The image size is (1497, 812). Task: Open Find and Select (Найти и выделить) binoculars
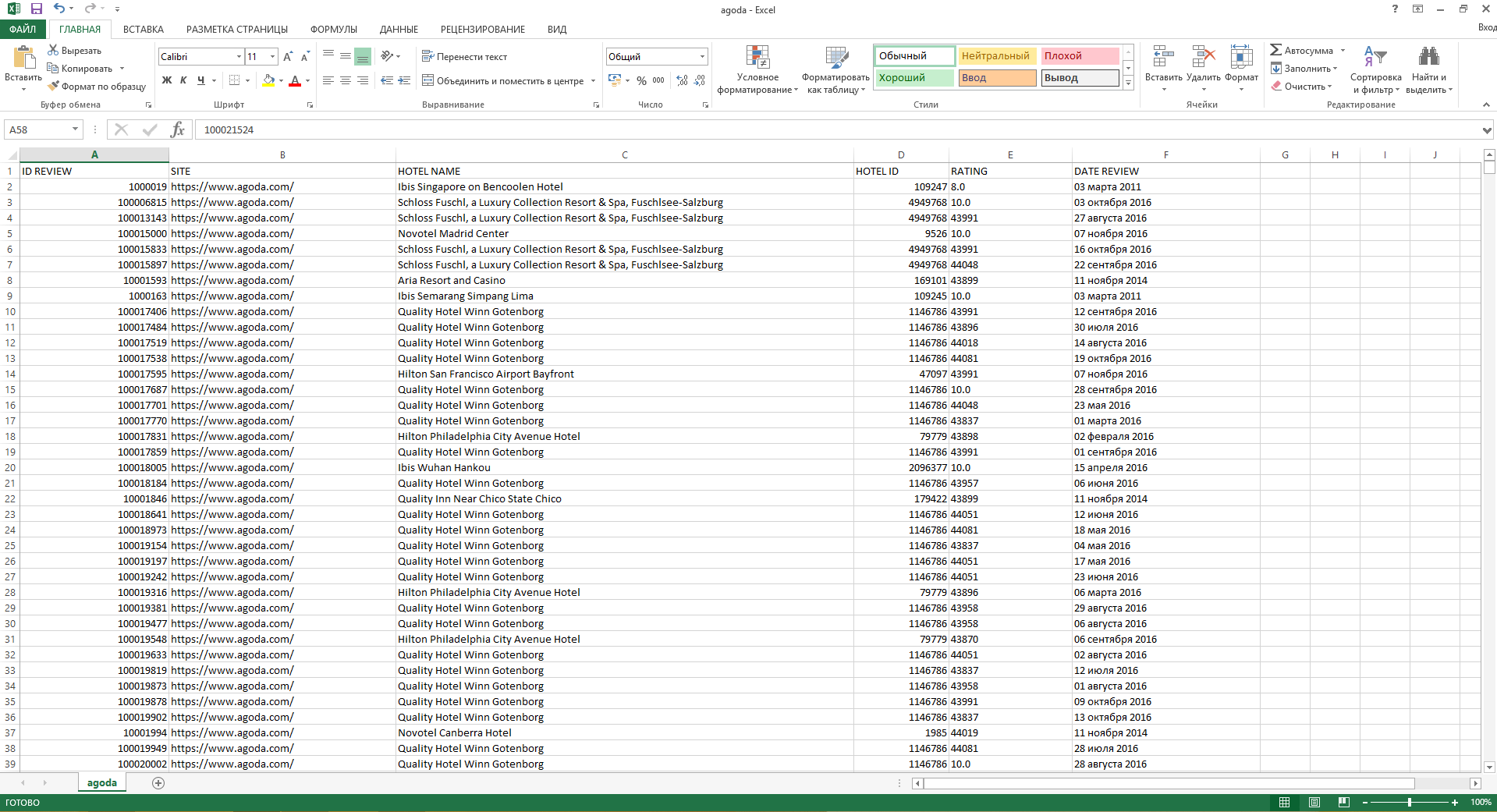pos(1429,69)
